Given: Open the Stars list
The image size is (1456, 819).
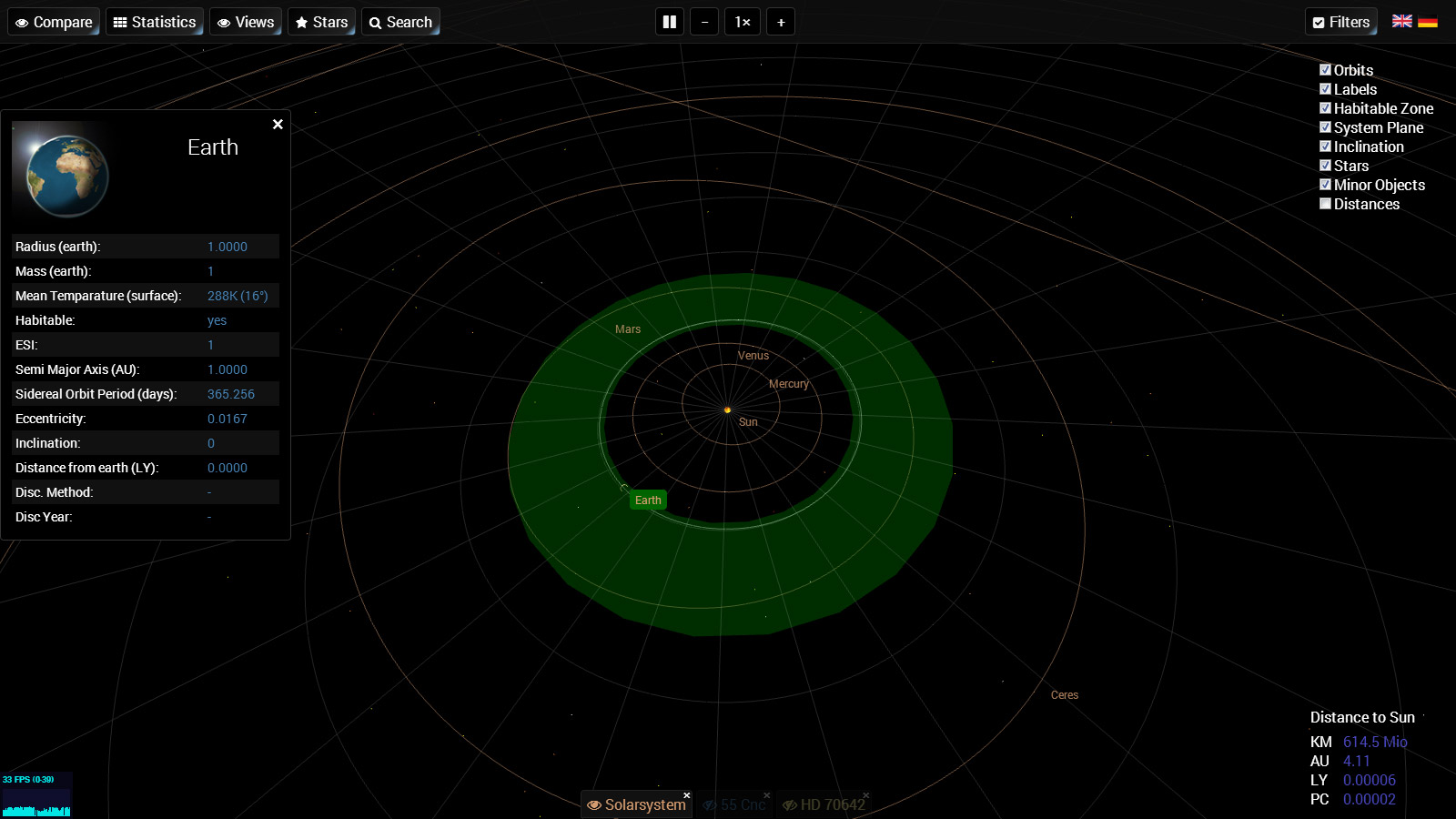Looking at the screenshot, I should 321,22.
